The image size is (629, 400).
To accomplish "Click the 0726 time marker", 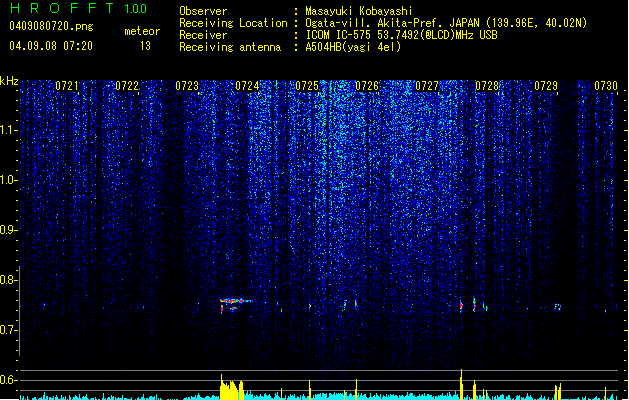I will [x=367, y=86].
